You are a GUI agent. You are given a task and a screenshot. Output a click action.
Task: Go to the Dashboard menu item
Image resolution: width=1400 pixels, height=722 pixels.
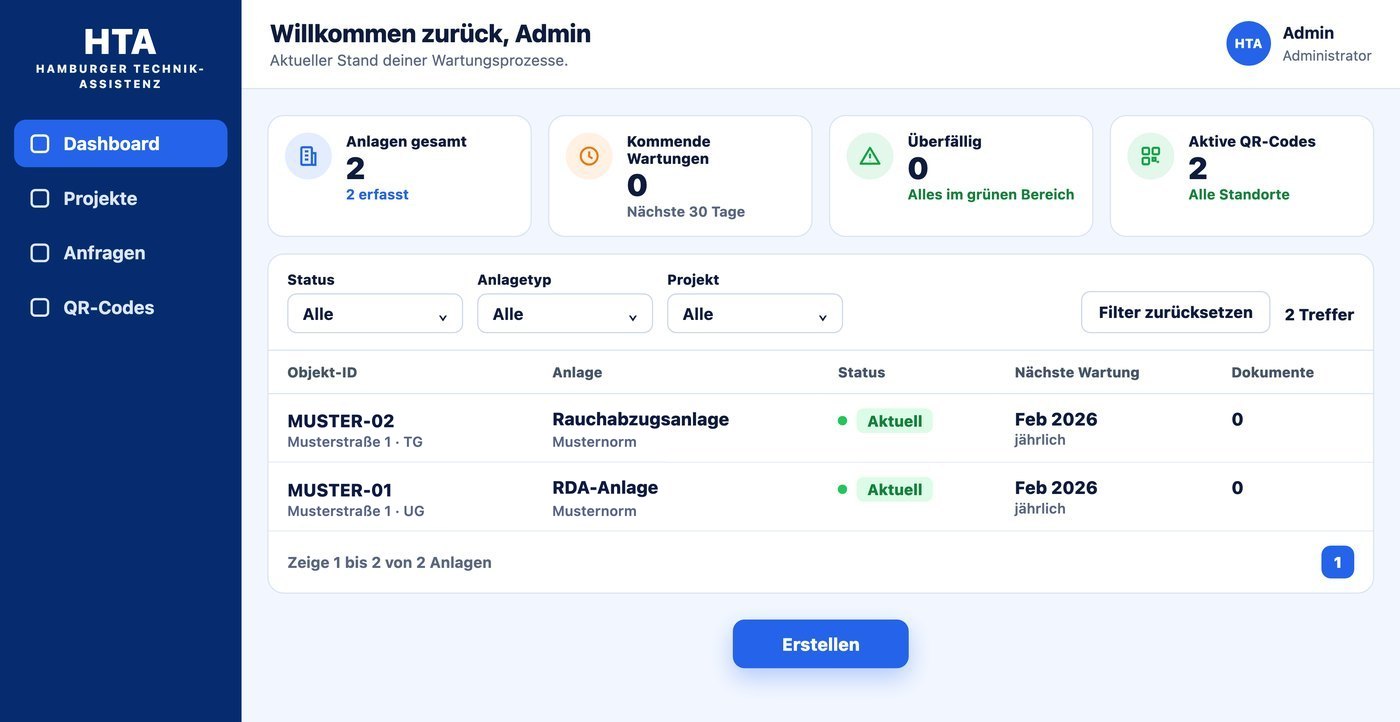click(120, 144)
